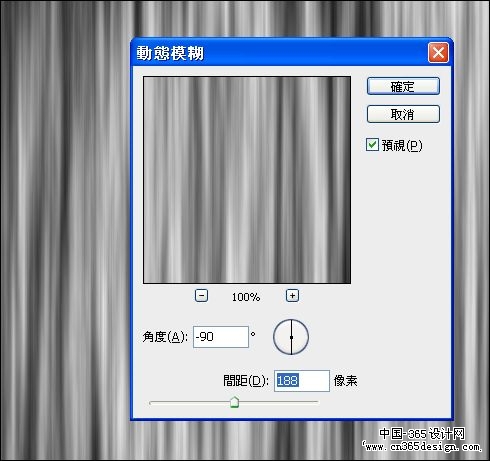The image size is (490, 461).
Task: Select the 動態模糊 dialog title bar
Action: pos(280,53)
